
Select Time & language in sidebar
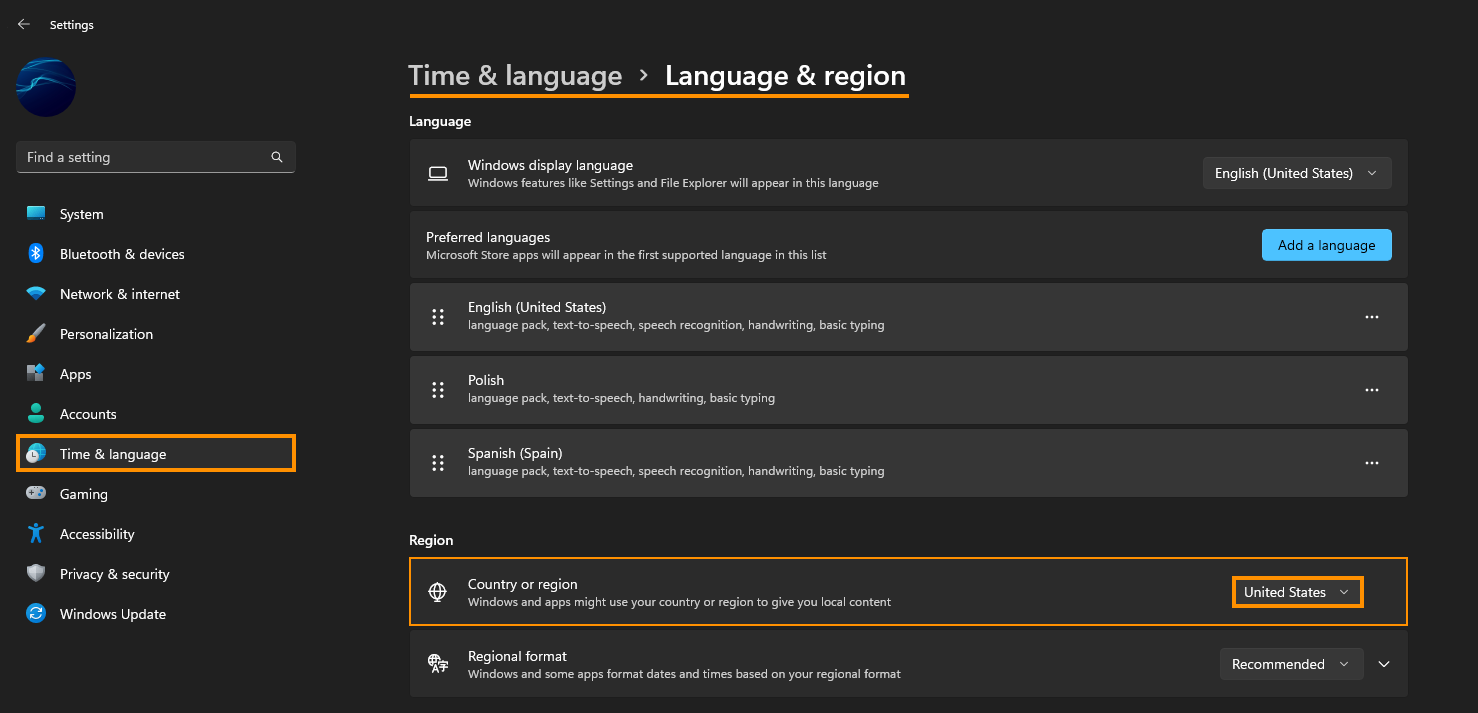(156, 454)
